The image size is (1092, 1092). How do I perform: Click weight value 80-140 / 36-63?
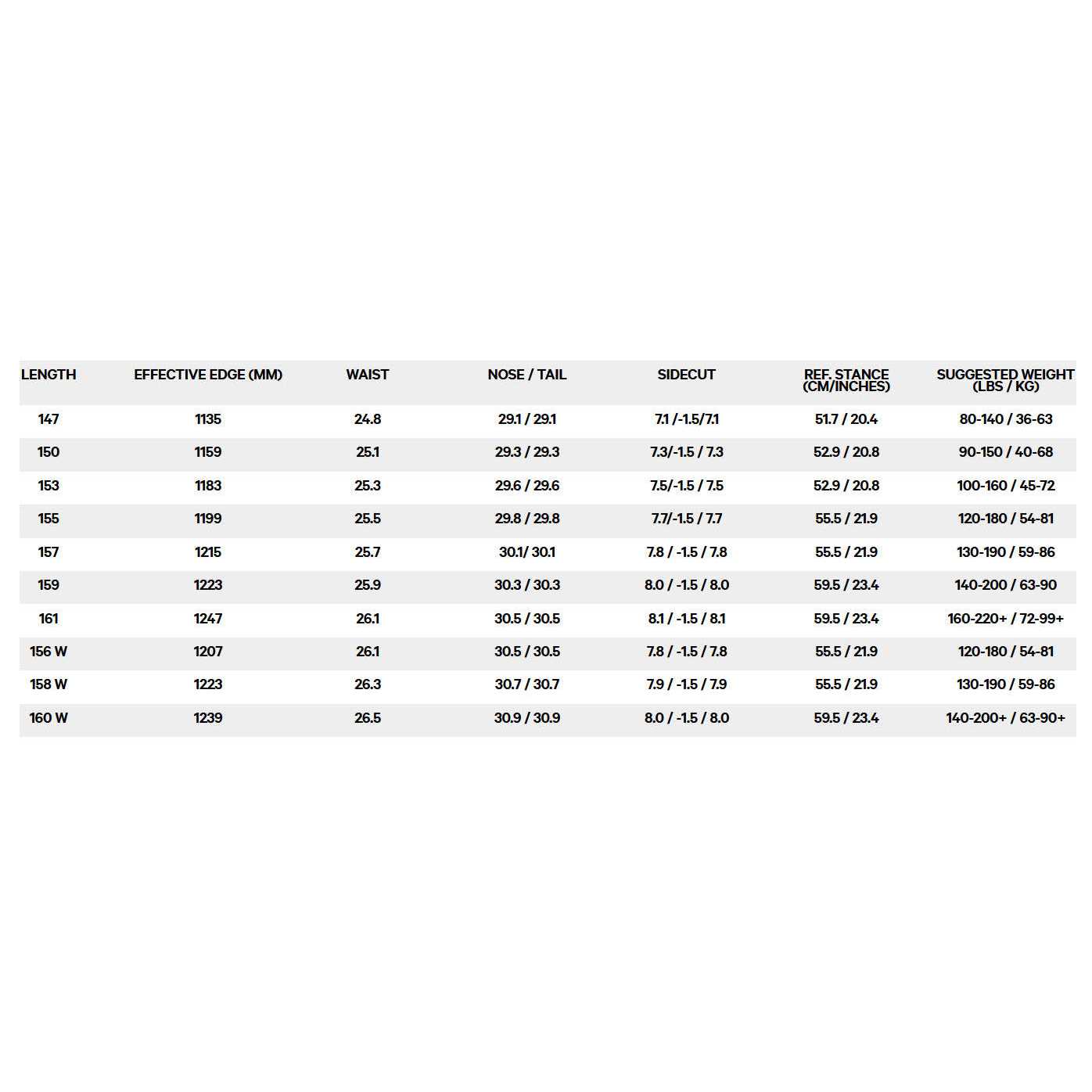[1005, 419]
